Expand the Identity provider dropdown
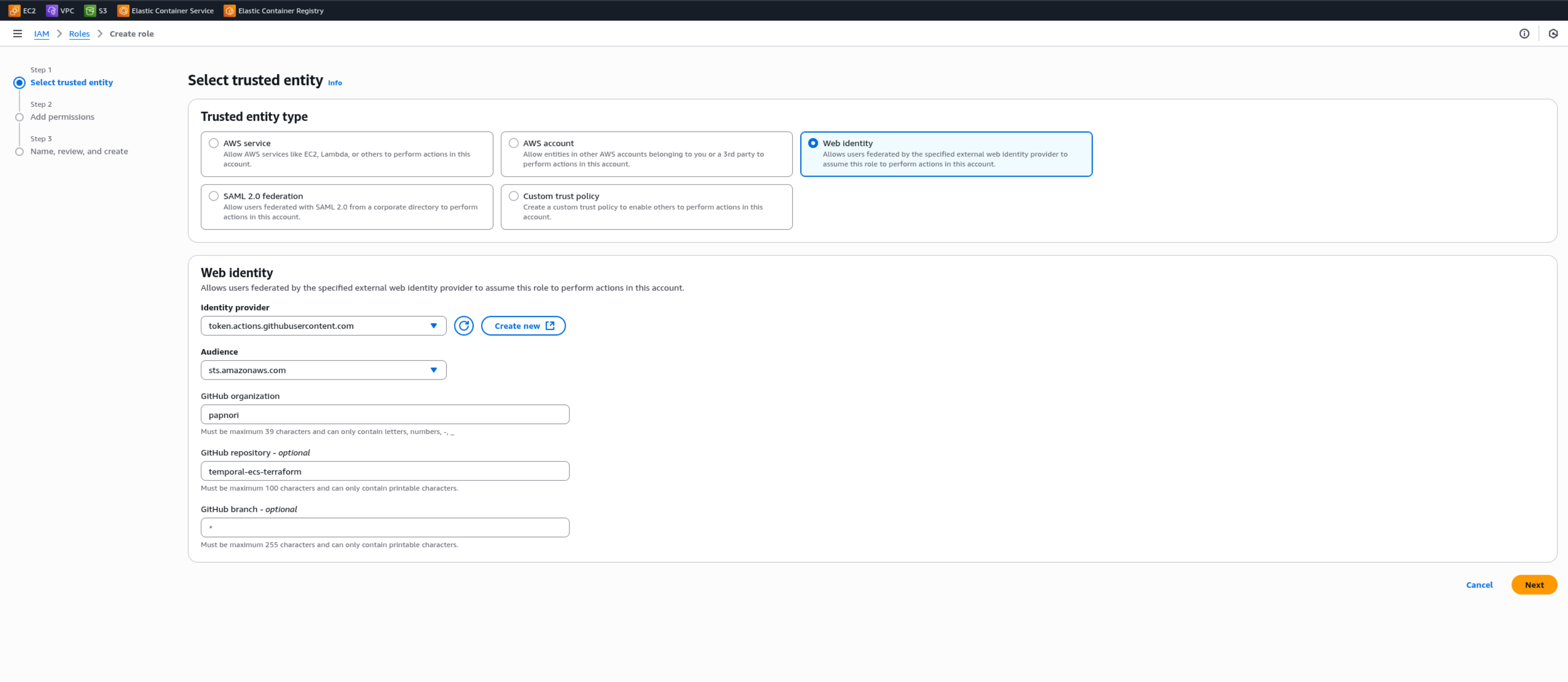 (323, 326)
